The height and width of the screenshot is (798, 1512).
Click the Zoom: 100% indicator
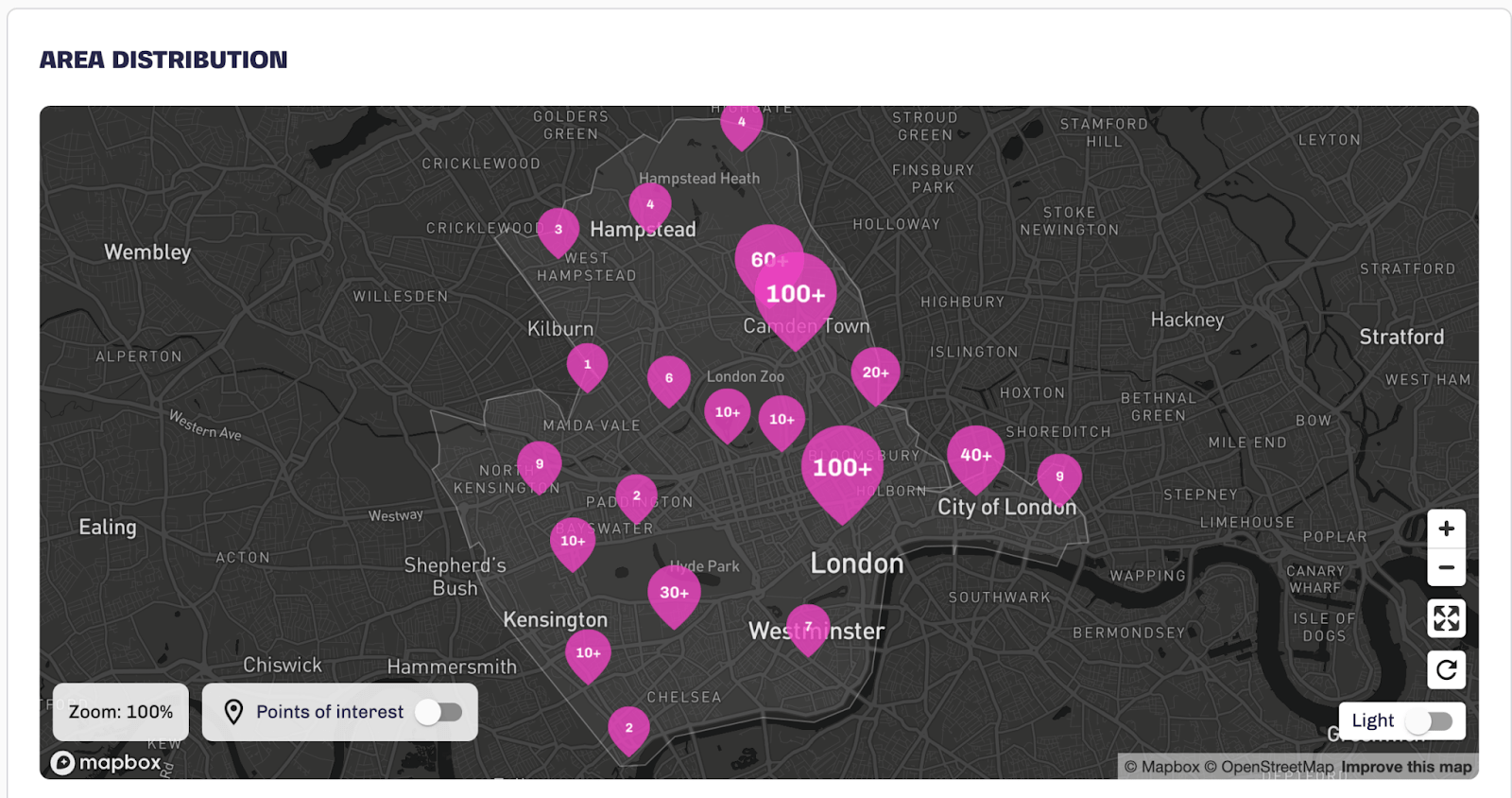121,712
